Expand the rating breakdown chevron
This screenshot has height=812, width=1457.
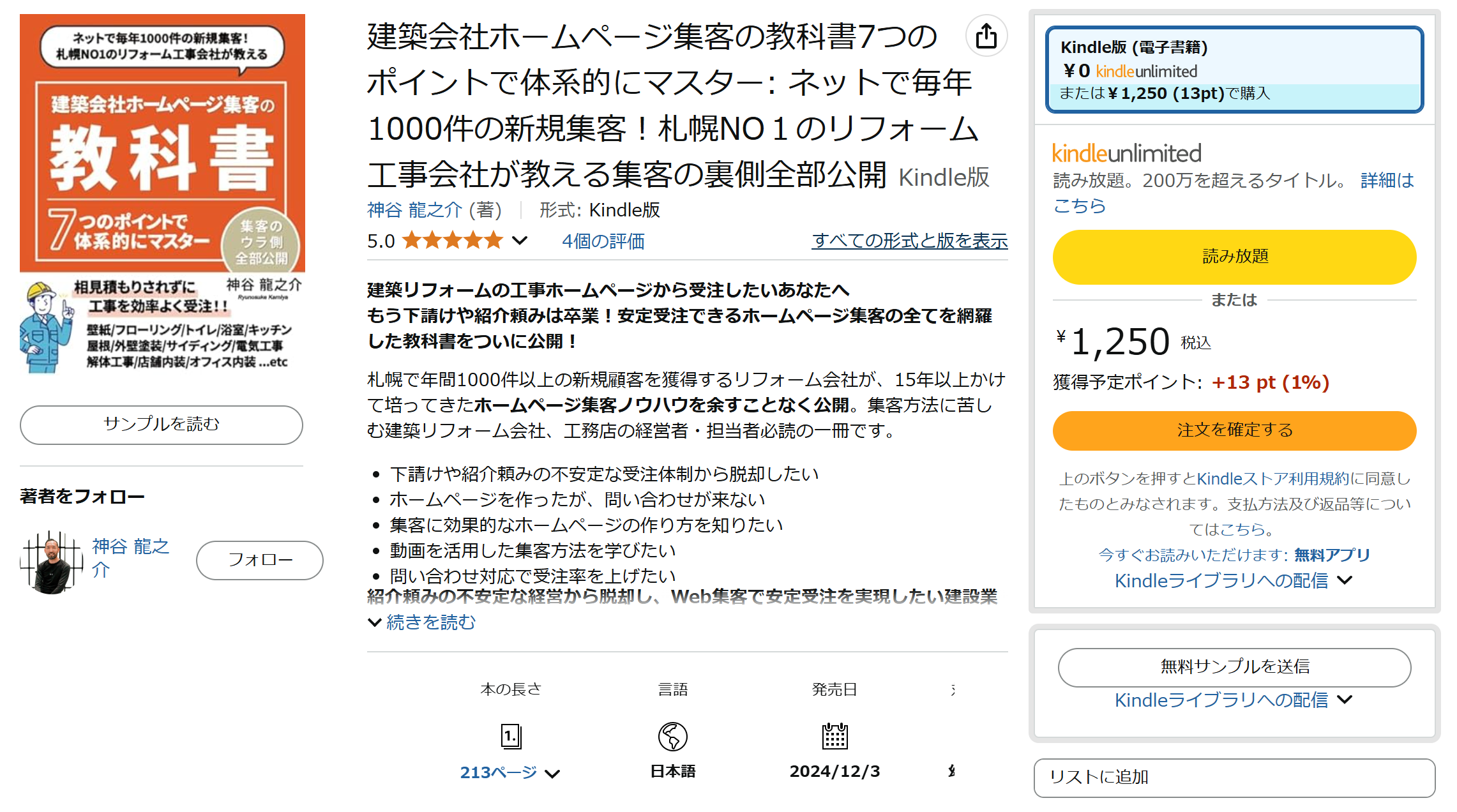pos(520,241)
